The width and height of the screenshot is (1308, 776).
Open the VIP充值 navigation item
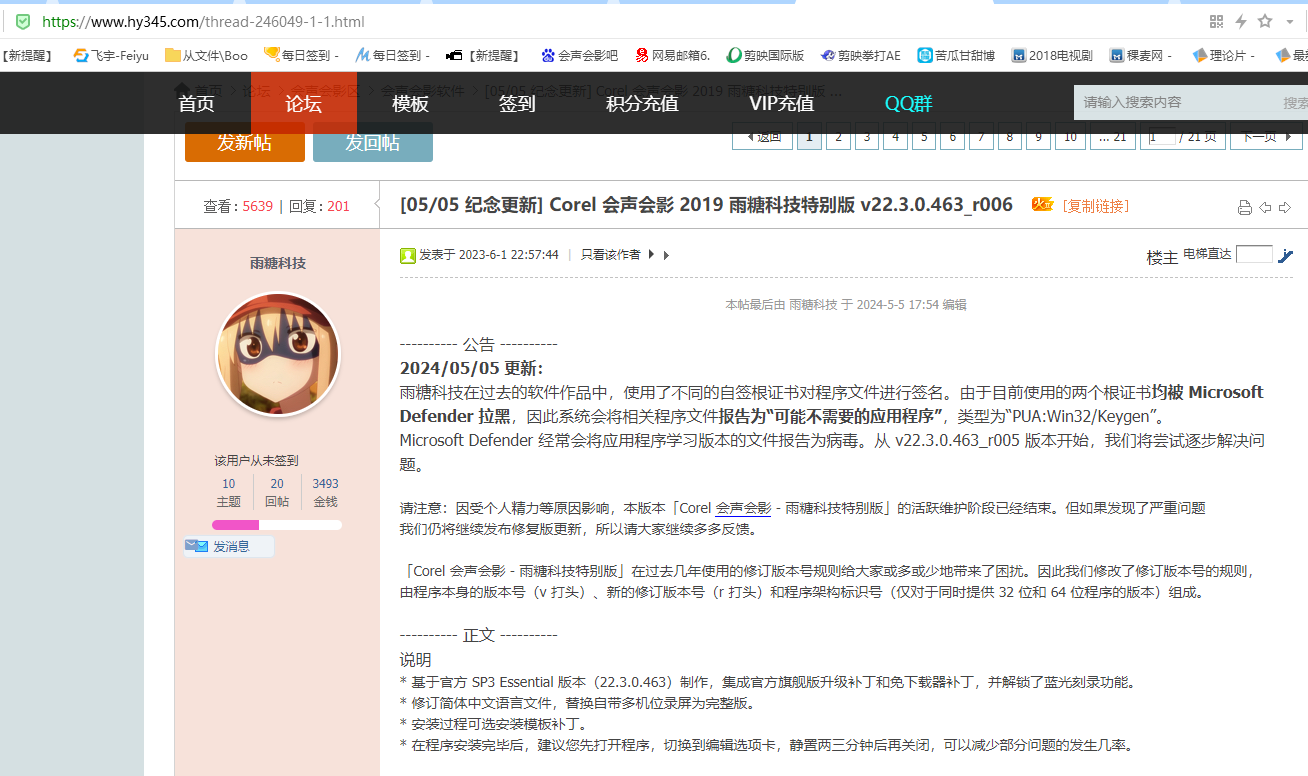coord(782,103)
